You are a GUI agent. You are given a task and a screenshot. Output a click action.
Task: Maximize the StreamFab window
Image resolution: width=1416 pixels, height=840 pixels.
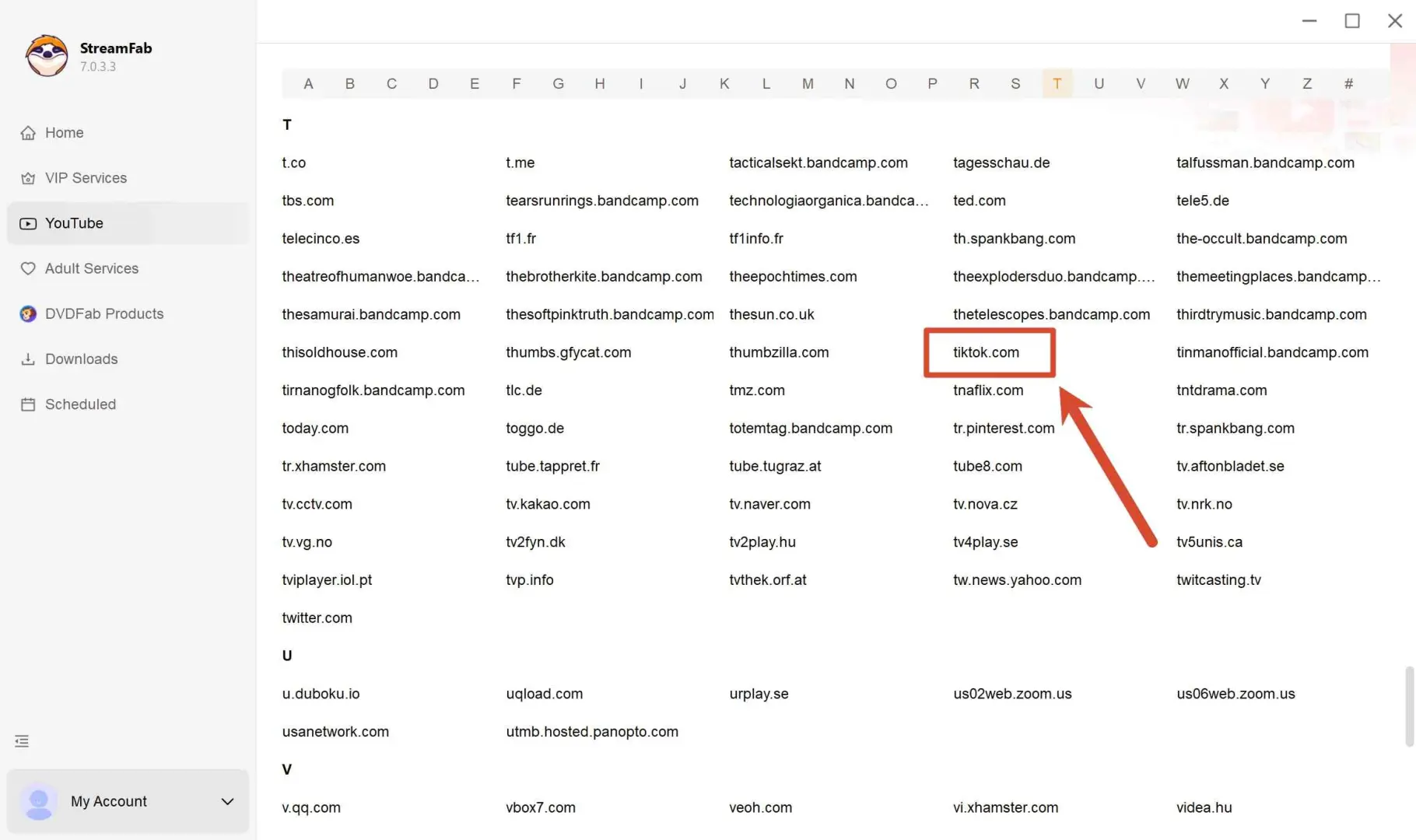[x=1352, y=21]
